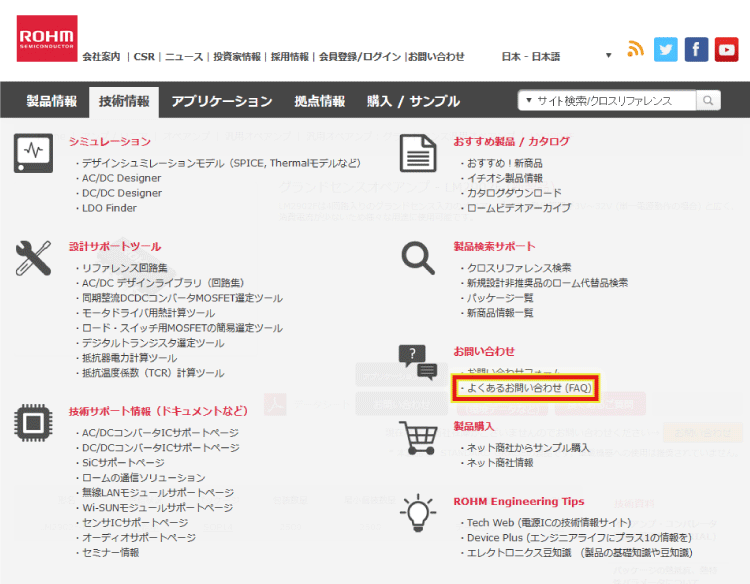
Task: Open the 購入 / サンプル menu tab
Action: (x=413, y=101)
